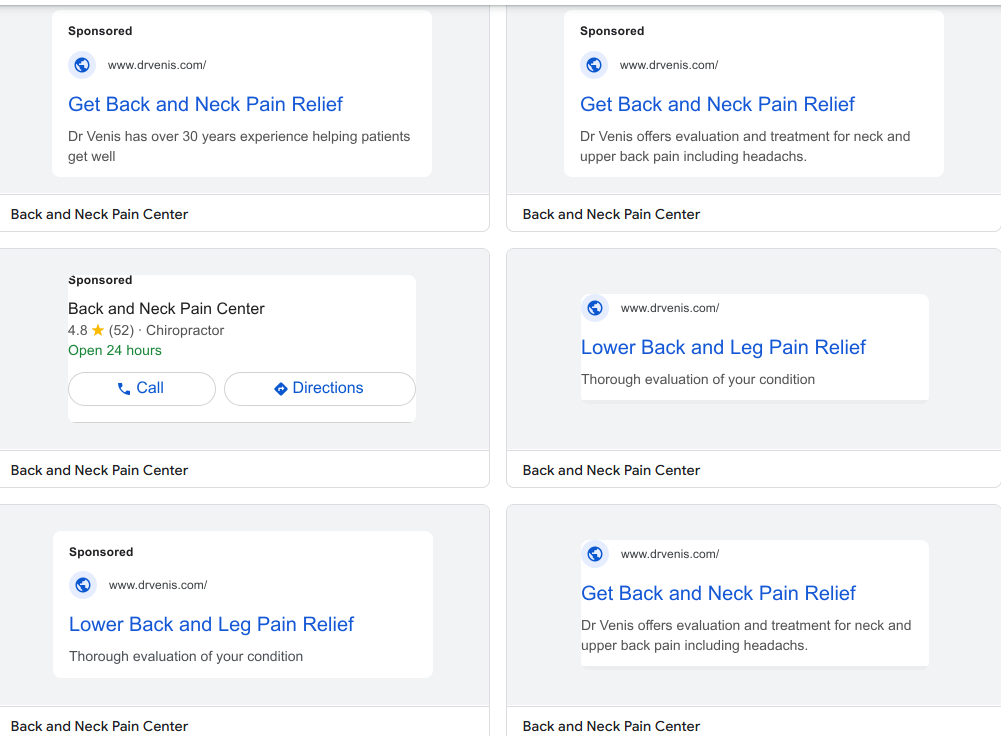This screenshot has height=736, width=1001.
Task: Click footer label beneath the Call/Directions card
Action: [100, 470]
